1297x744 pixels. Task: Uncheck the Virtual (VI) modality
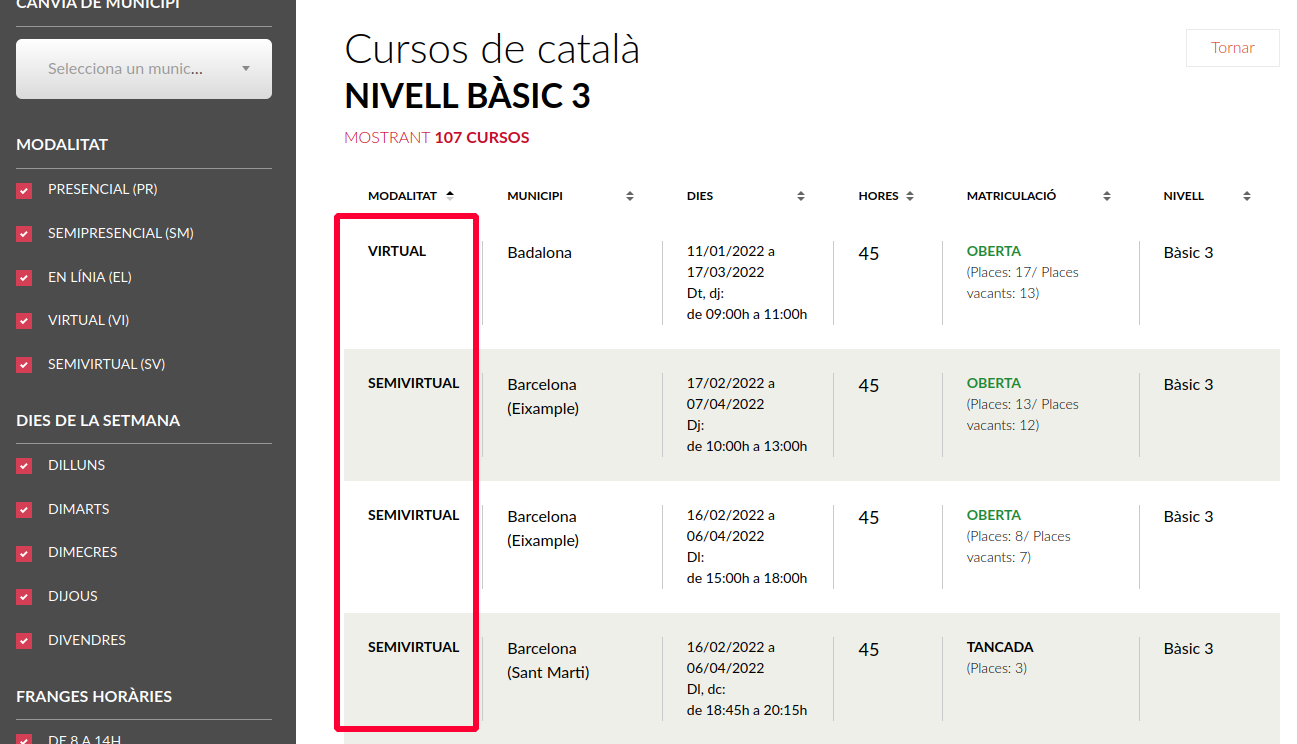click(x=25, y=321)
